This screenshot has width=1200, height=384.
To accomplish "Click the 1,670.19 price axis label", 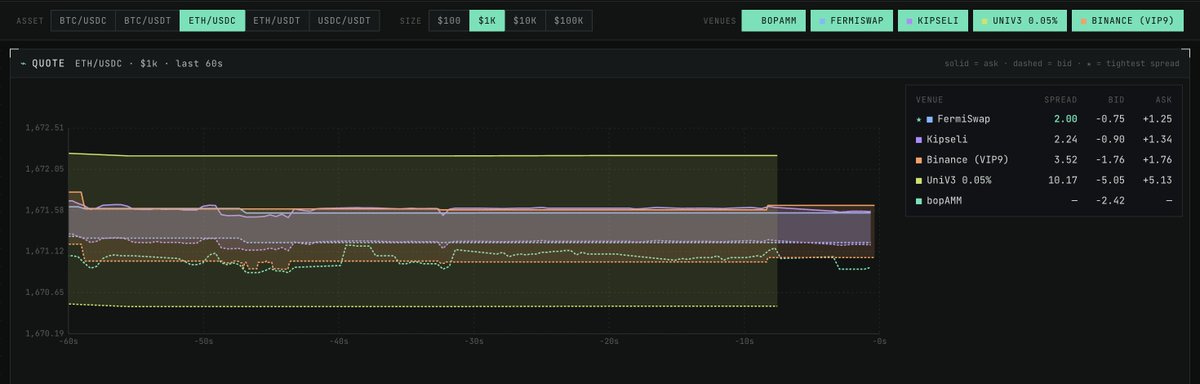I will point(45,333).
